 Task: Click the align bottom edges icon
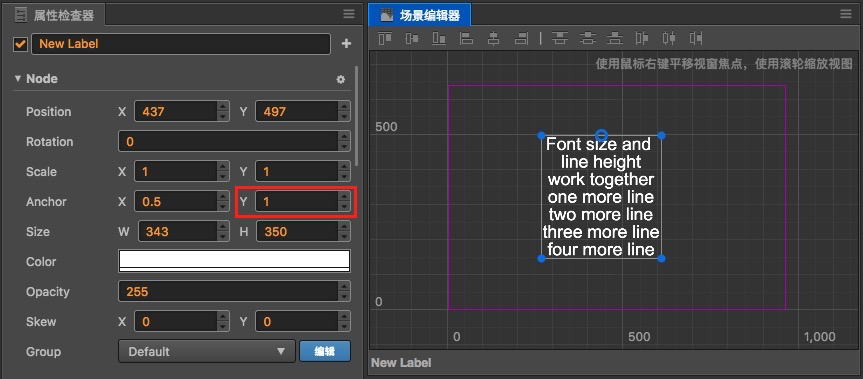(439, 38)
